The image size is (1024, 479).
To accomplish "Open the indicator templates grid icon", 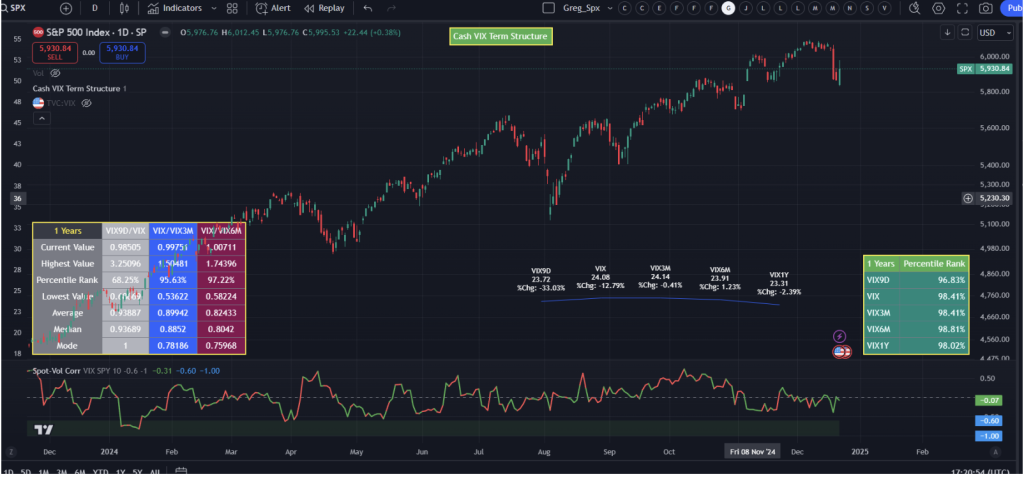I will 232,8.
